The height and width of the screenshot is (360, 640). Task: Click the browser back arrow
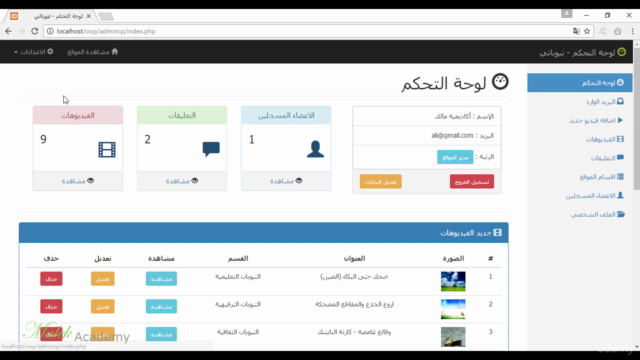(9, 31)
